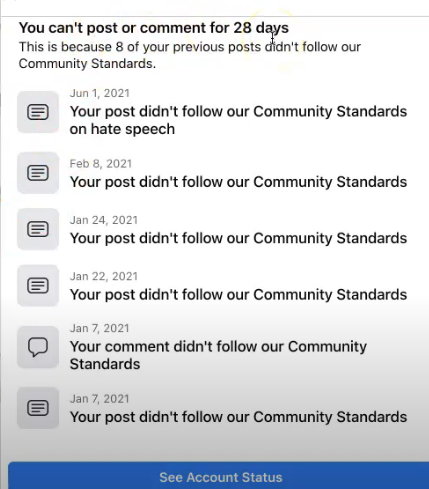This screenshot has height=489, width=429.
Task: Select the Jan 22 violation message text
Action: pos(238,295)
